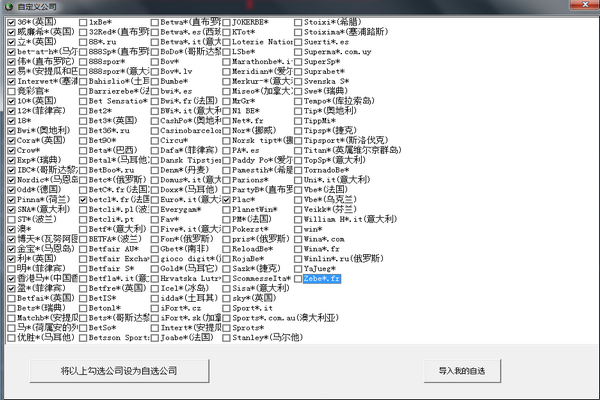
Task: Uncheck the Odd*(德国) checkbox
Action: [11, 190]
